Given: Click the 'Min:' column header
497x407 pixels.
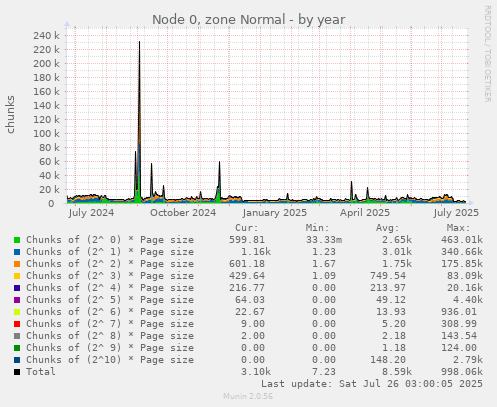Looking at the screenshot, I should (x=317, y=228).
